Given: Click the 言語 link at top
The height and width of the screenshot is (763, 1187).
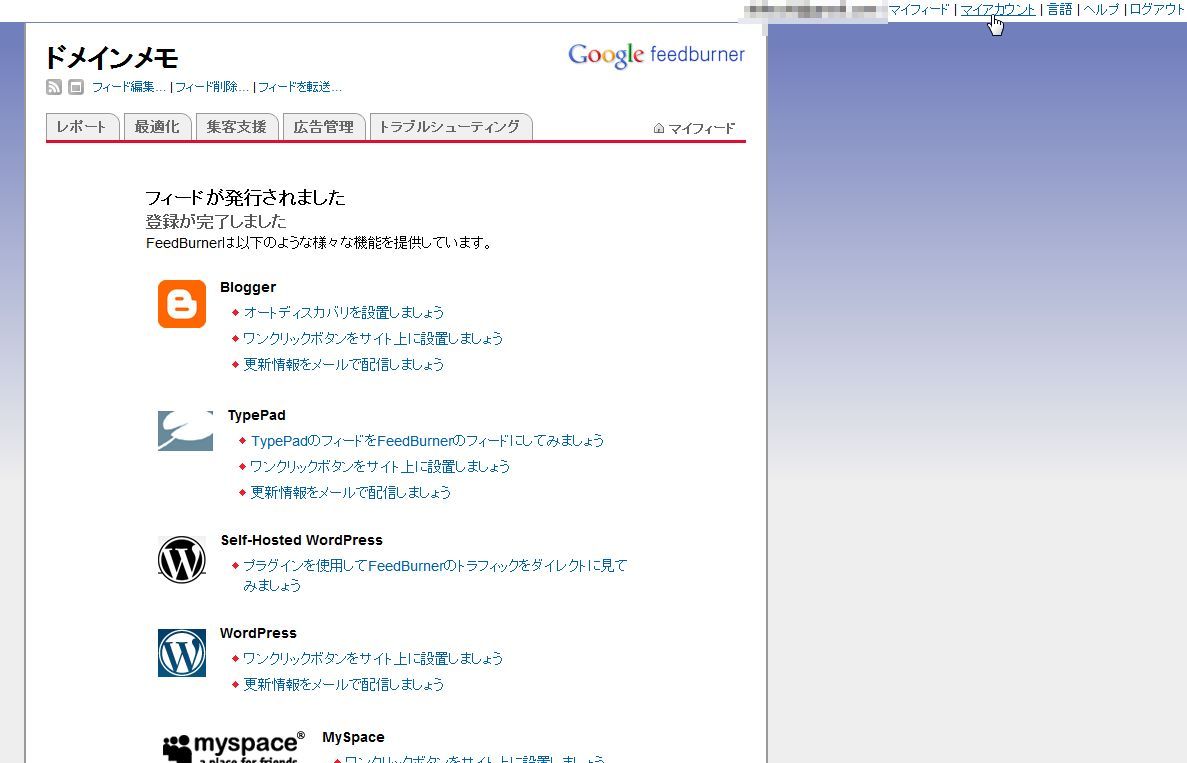Looking at the screenshot, I should pyautogui.click(x=1059, y=10).
